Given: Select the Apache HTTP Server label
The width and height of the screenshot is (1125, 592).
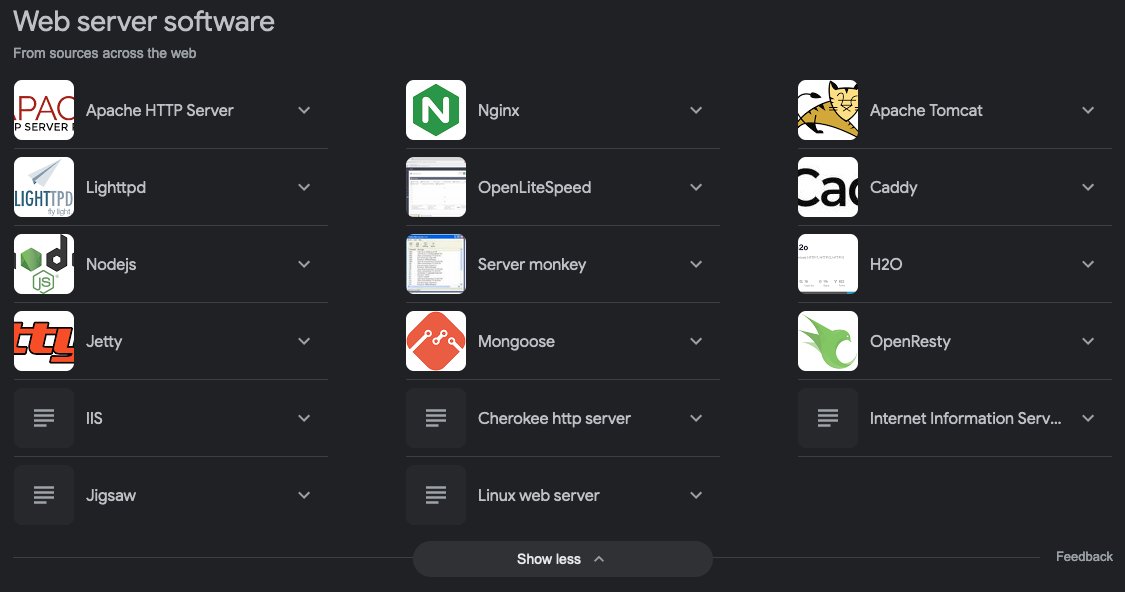Looking at the screenshot, I should pyautogui.click(x=160, y=111).
